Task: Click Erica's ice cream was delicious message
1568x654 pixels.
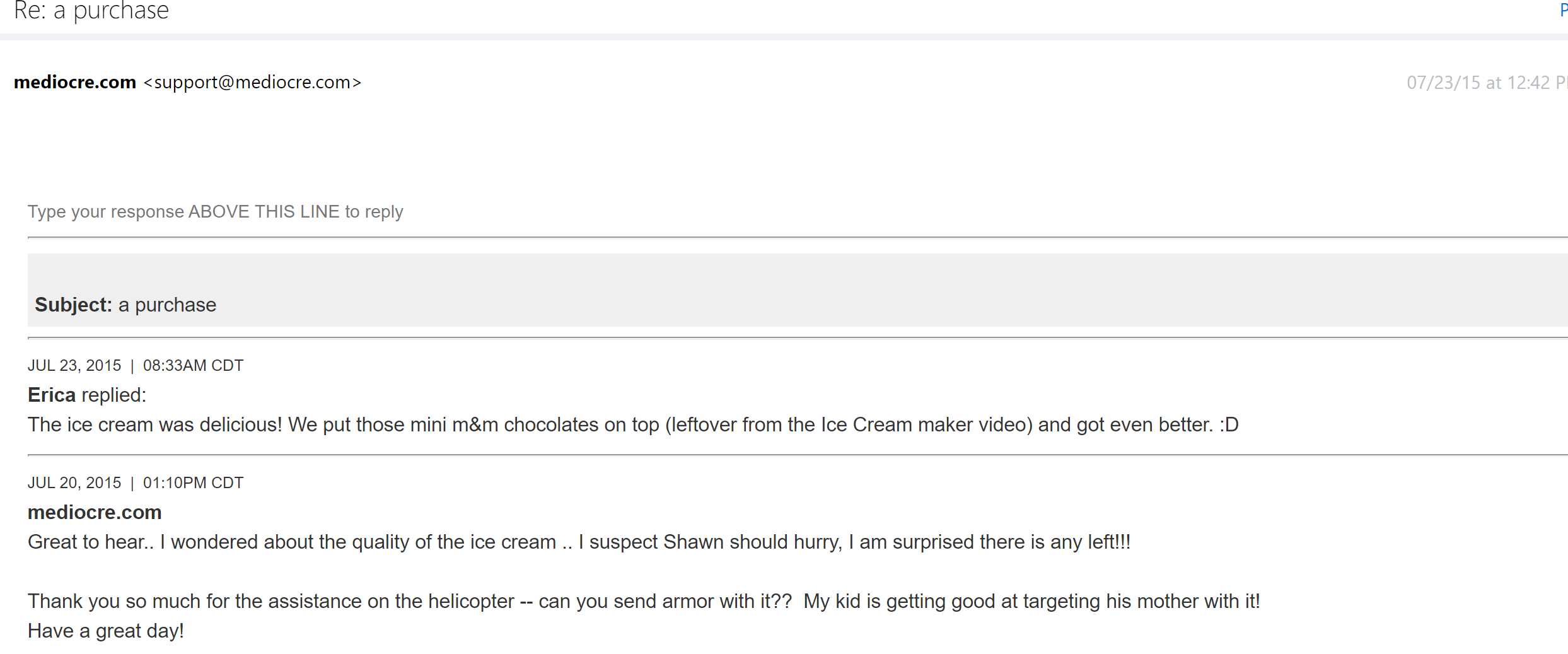Action: 567,424
